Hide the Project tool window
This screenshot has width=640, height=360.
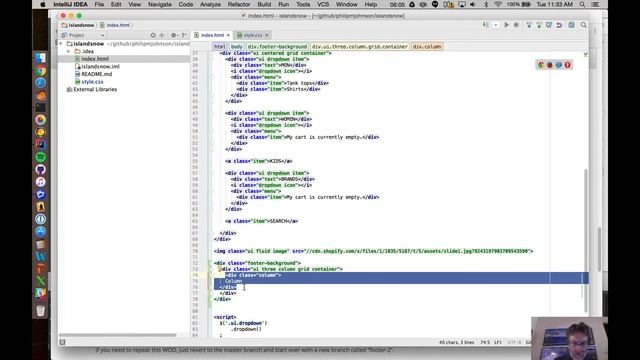[x=184, y=35]
